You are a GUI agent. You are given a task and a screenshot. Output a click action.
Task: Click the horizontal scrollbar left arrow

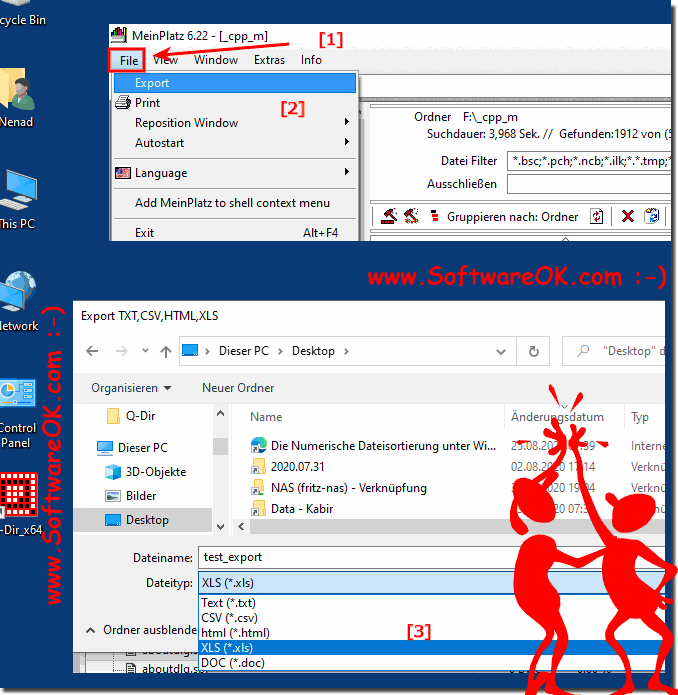(x=241, y=526)
